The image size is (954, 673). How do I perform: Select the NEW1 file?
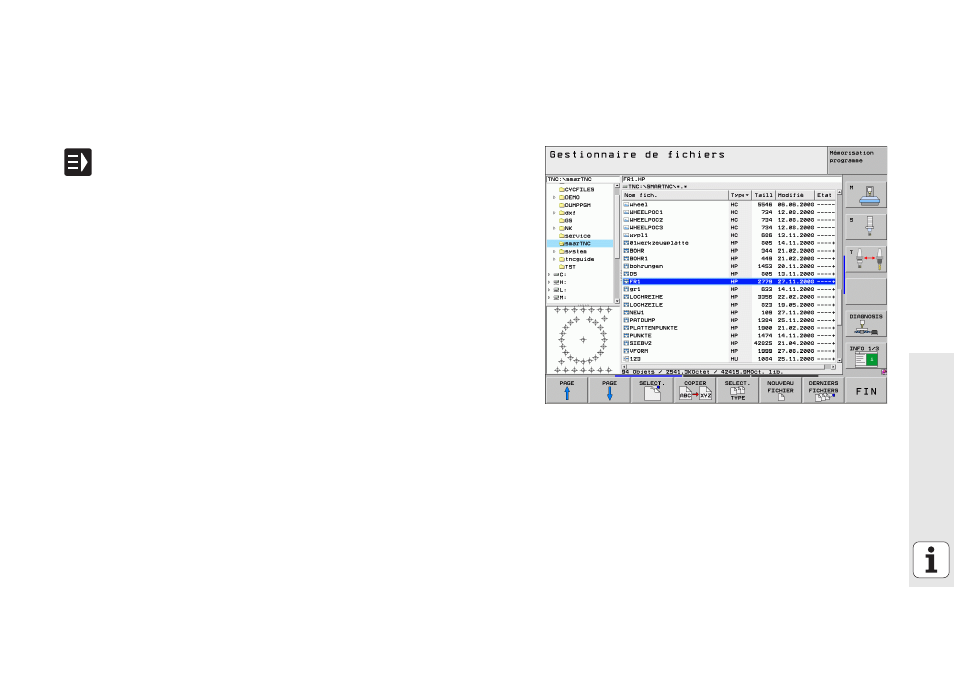(729, 313)
